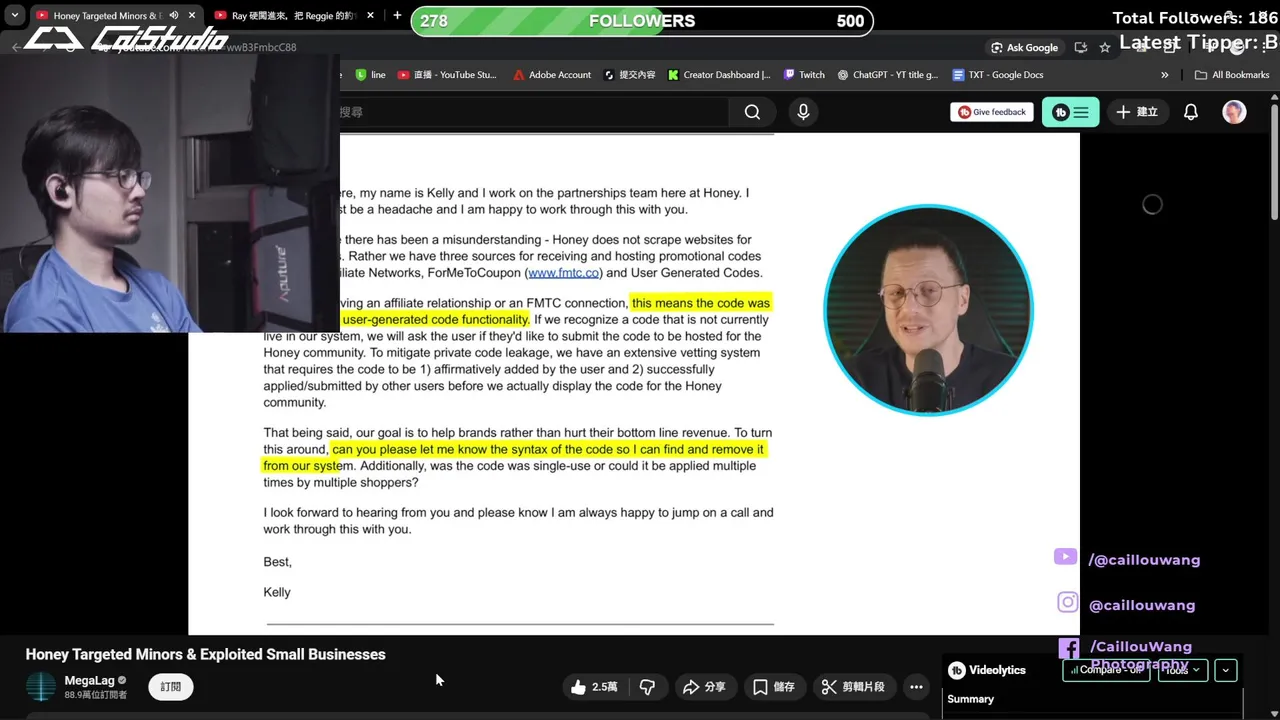Open YouTube notifications bell
The image size is (1280, 720).
(x=1191, y=112)
